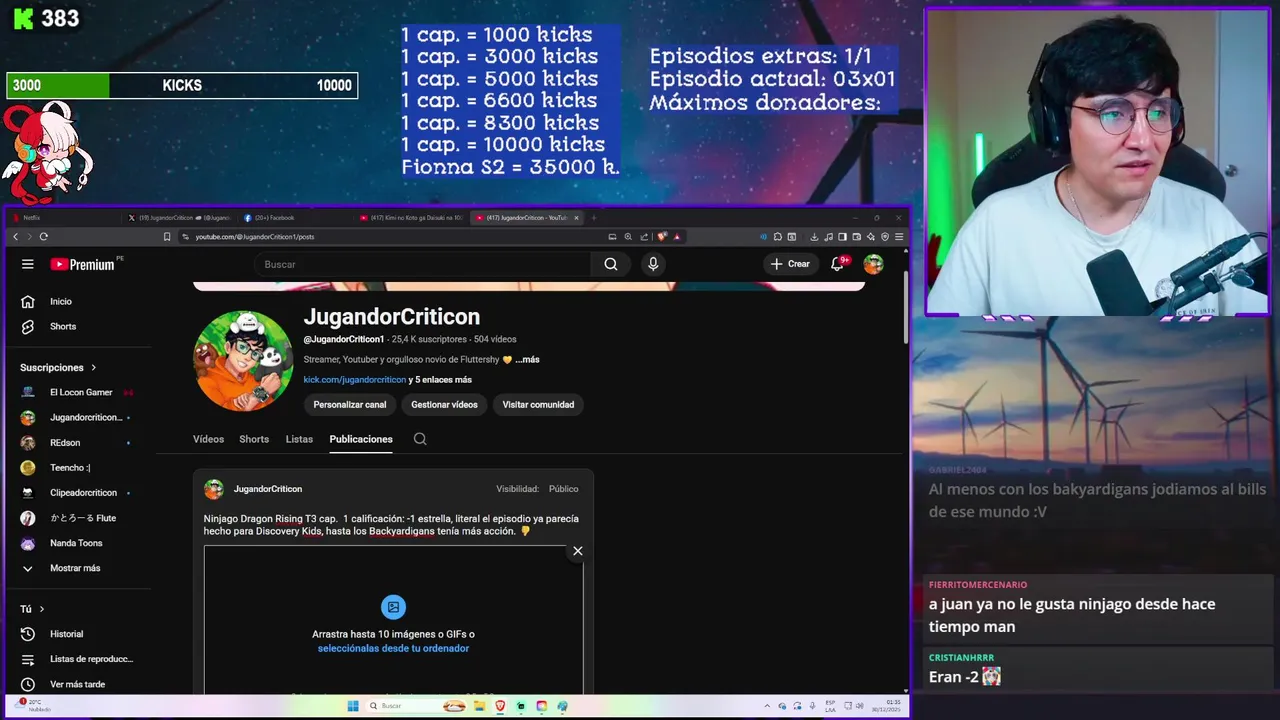Open the ESP language indicator in tray
Image resolution: width=1280 pixels, height=720 pixels.
tap(830, 706)
